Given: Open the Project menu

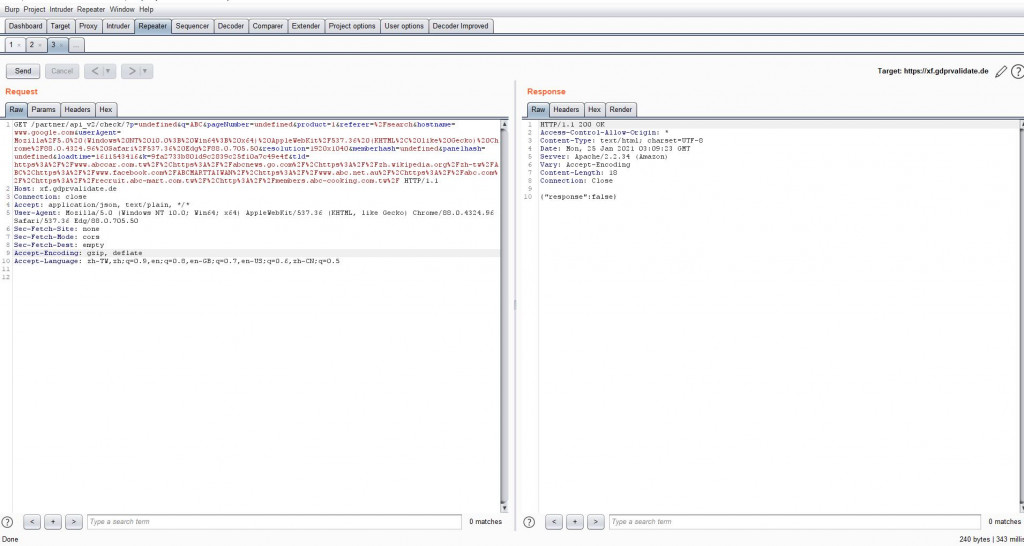Looking at the screenshot, I should tap(35, 10).
